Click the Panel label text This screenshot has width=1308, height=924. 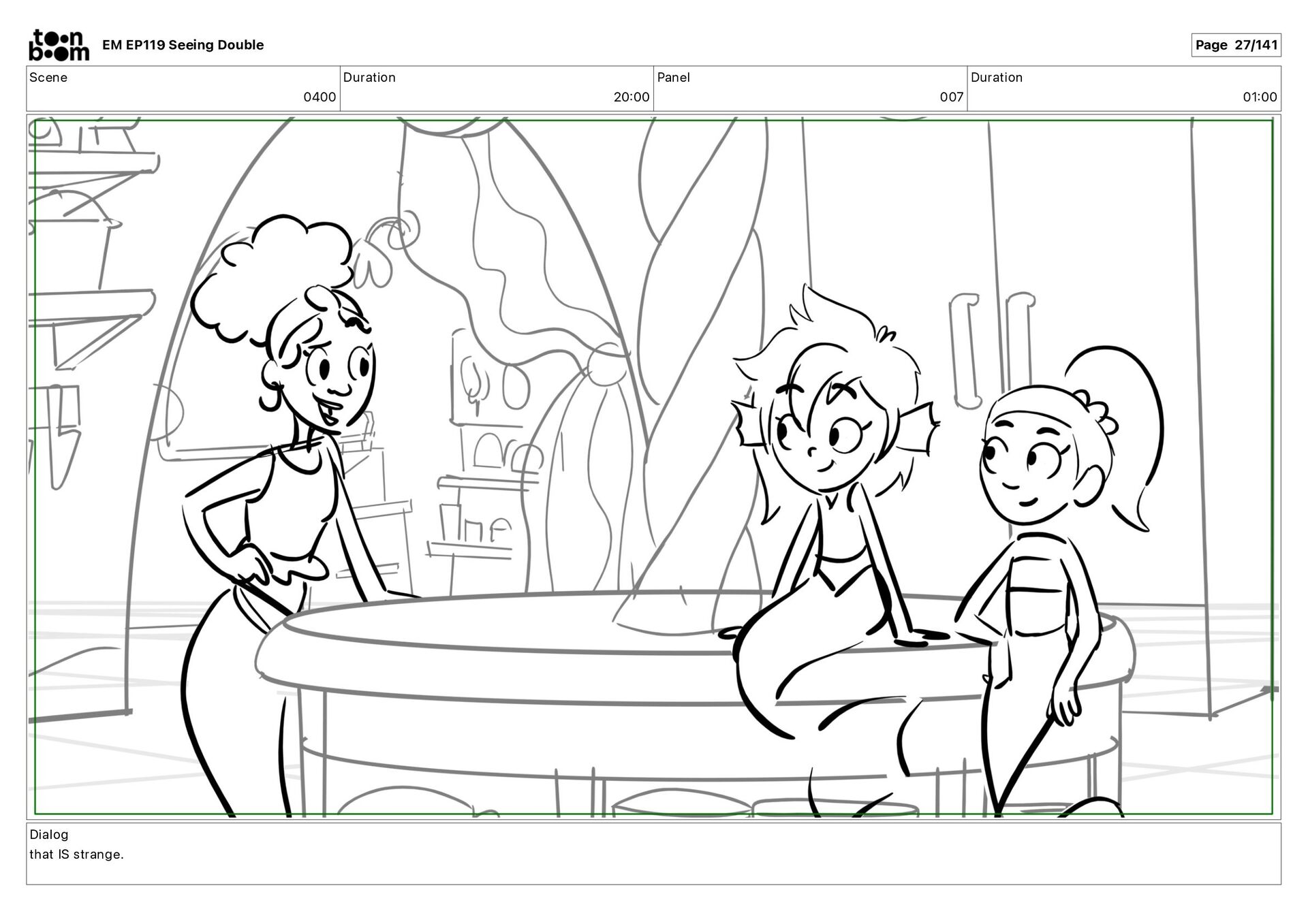pyautogui.click(x=673, y=77)
